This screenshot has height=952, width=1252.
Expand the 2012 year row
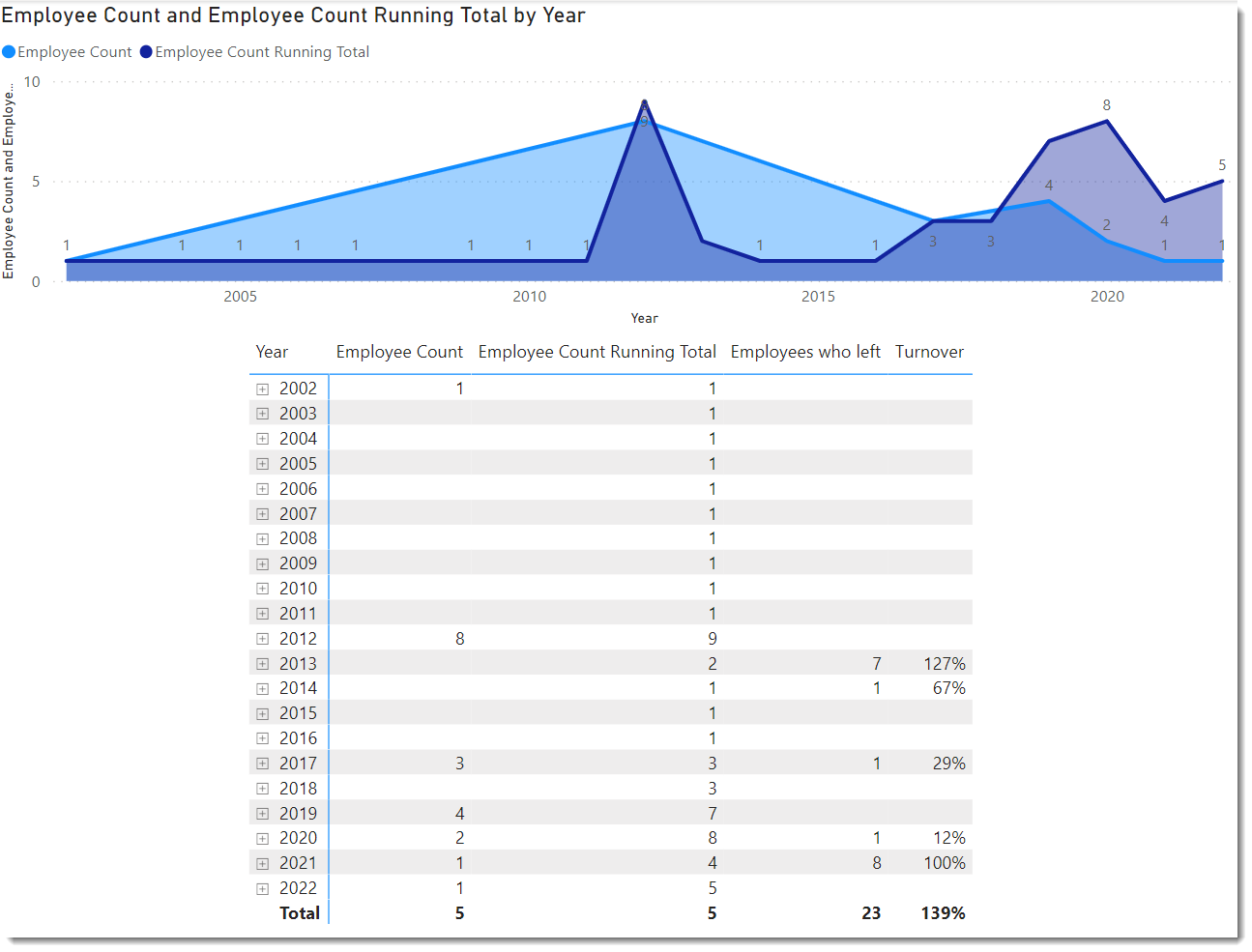262,639
